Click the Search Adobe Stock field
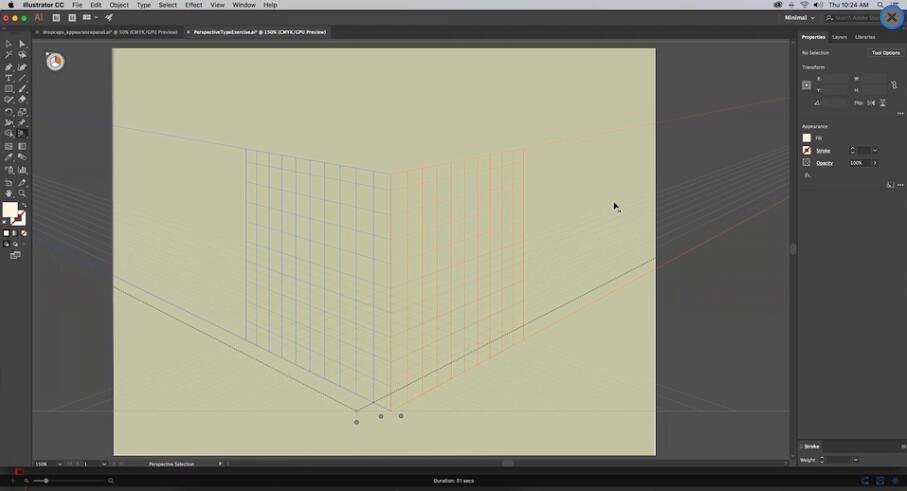Image resolution: width=907 pixels, height=491 pixels. click(850, 18)
